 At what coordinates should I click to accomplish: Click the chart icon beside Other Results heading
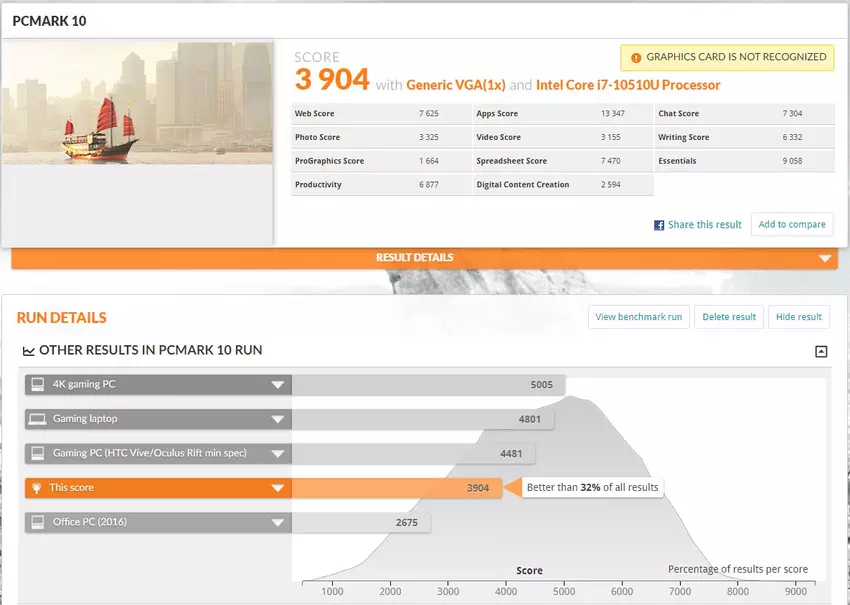click(x=28, y=351)
